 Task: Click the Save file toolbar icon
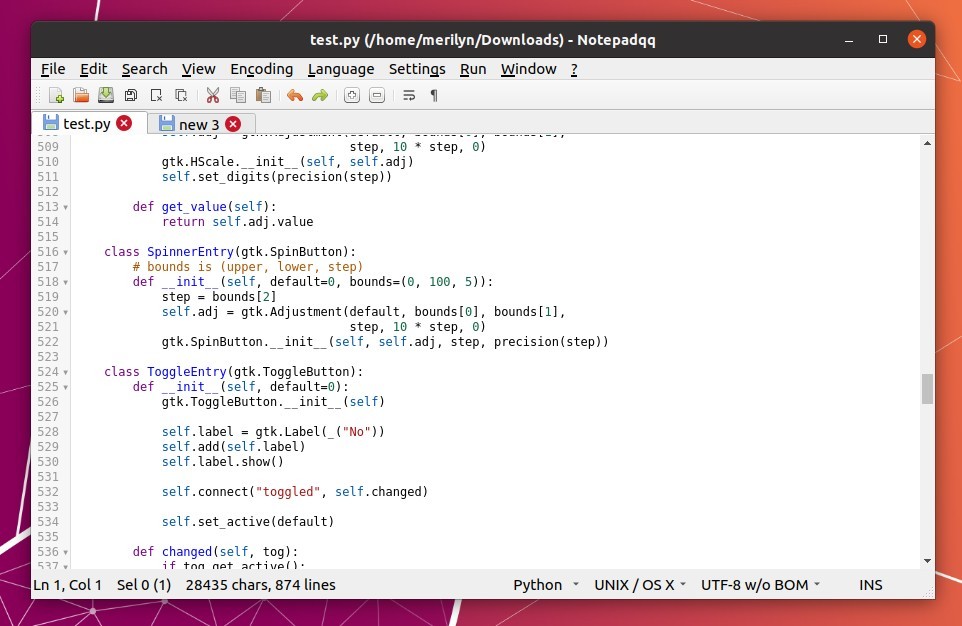(x=106, y=96)
